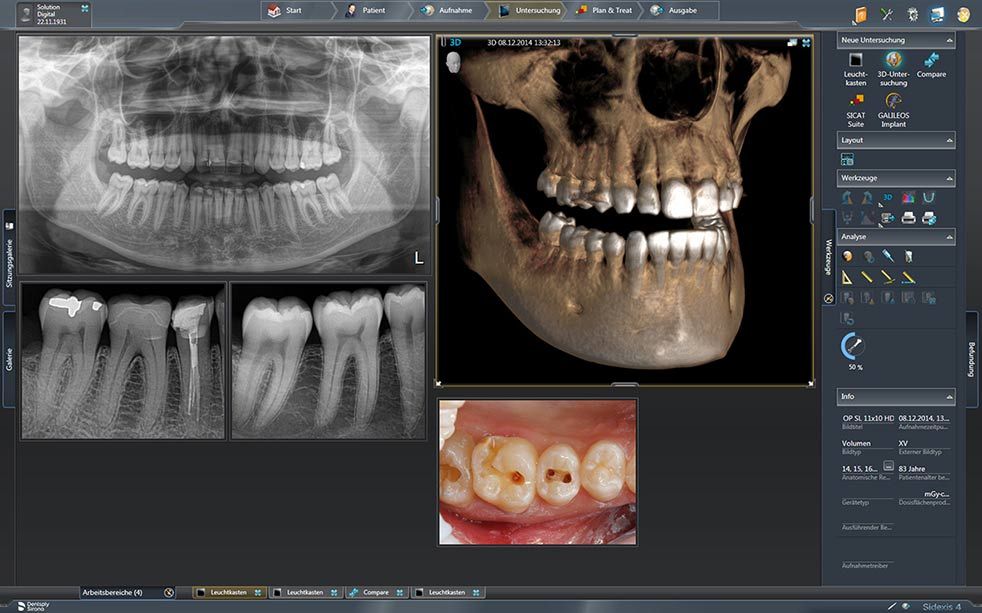The width and height of the screenshot is (982, 613).
Task: Click the orange book icon in top bar
Action: [x=861, y=15]
